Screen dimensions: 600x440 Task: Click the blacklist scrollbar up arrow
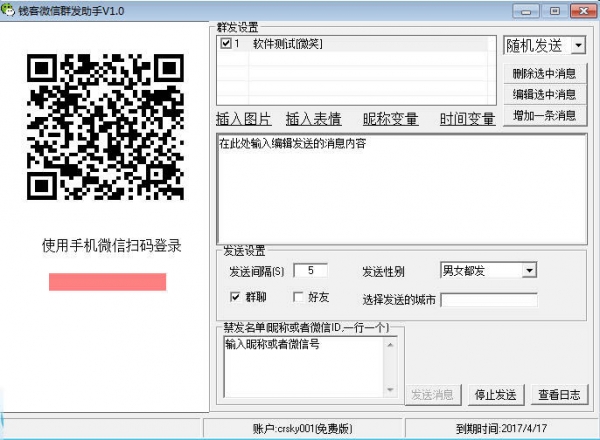point(390,345)
